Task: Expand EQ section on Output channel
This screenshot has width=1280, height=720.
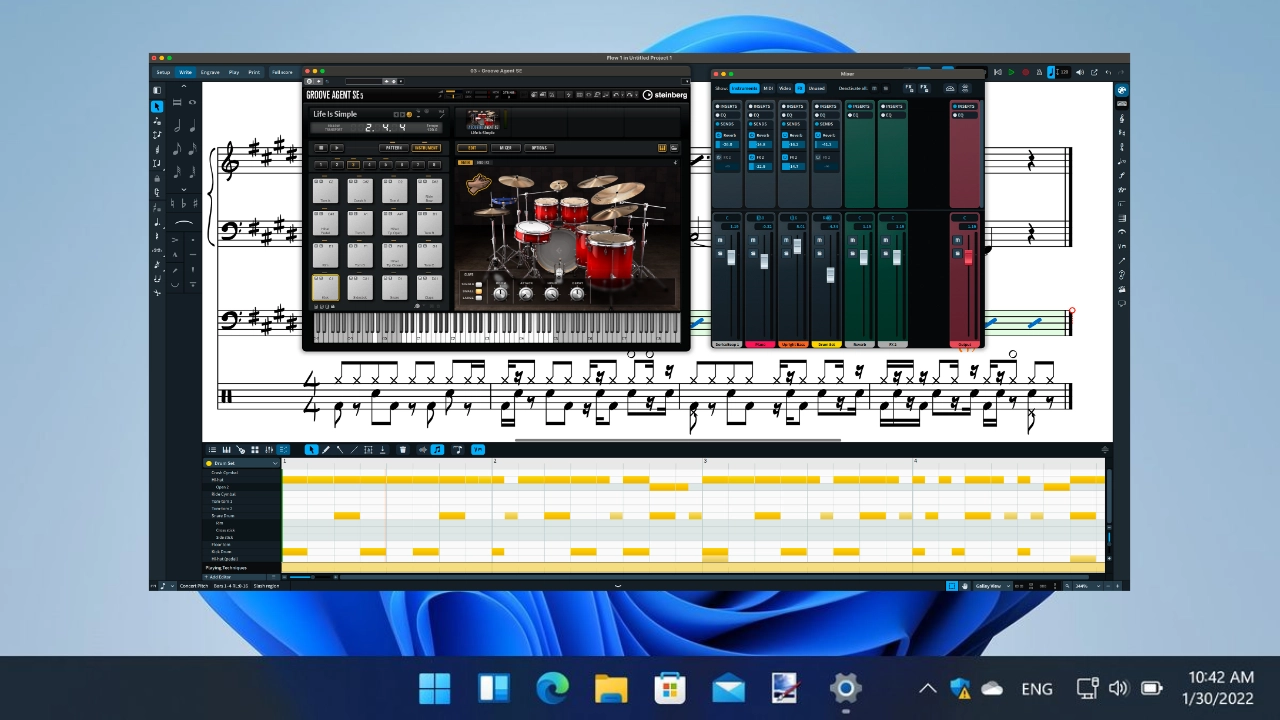Action: pyautogui.click(x=964, y=115)
